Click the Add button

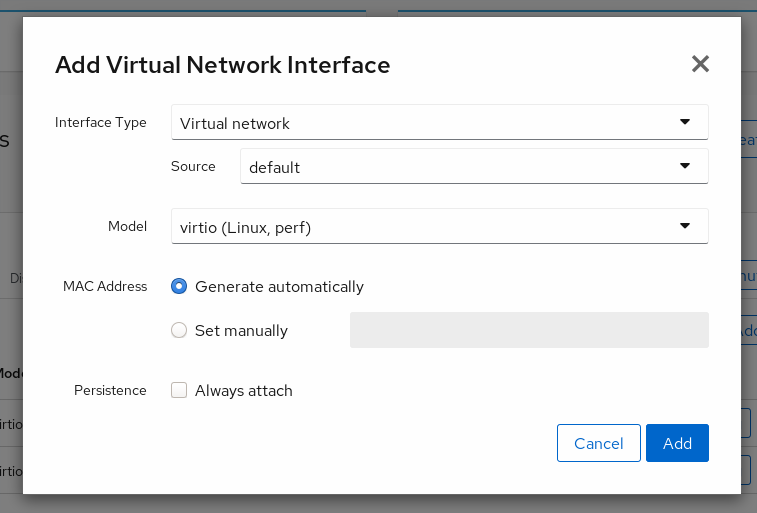point(677,443)
